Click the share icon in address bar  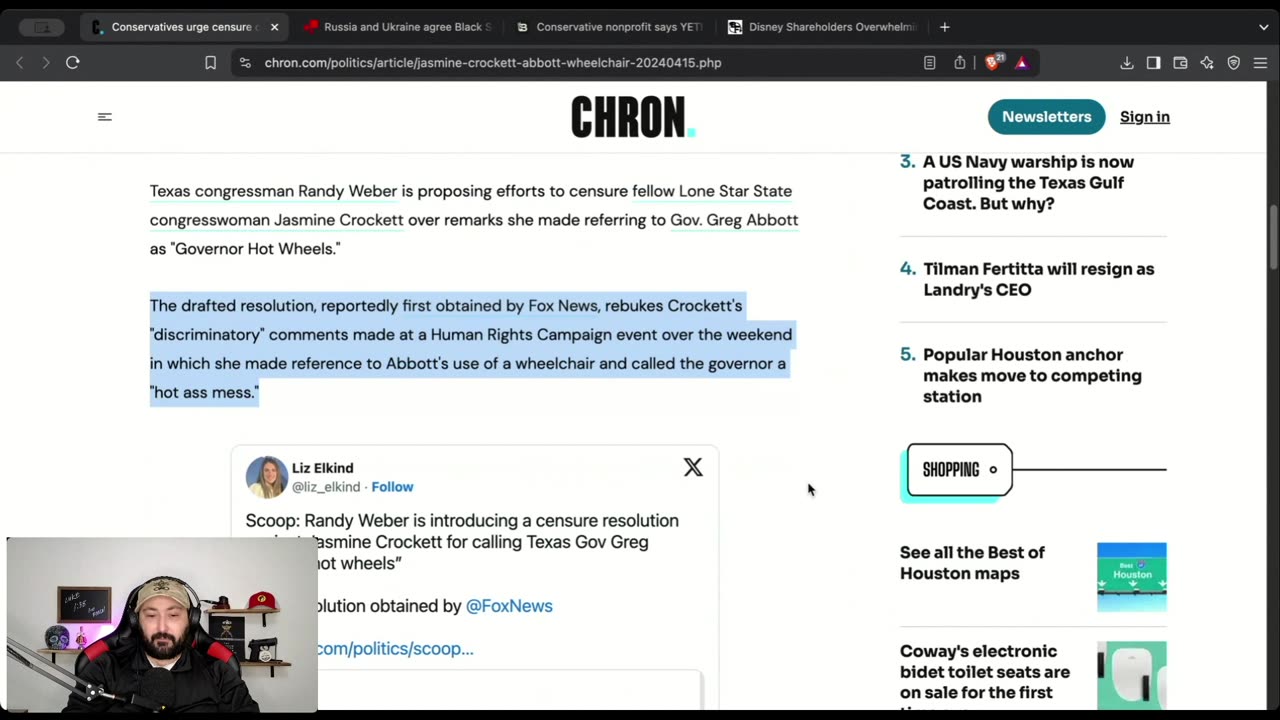(x=959, y=62)
